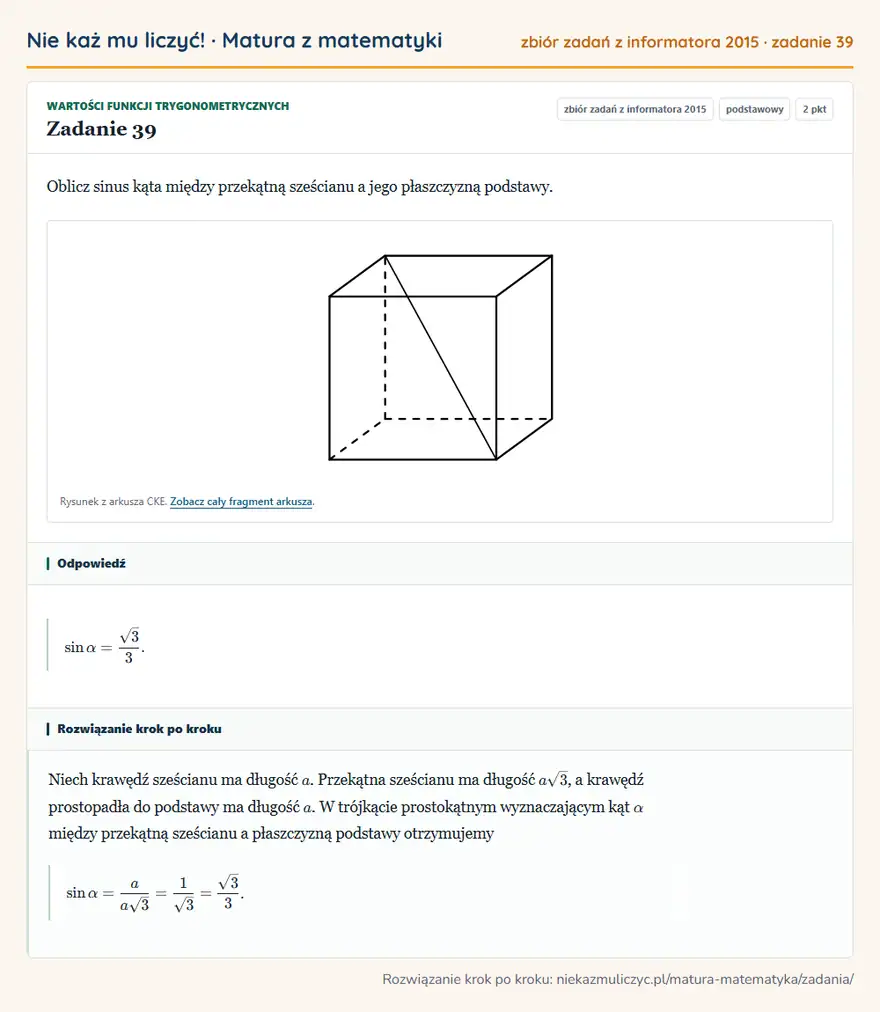
Task: Expand the 'Odpowiedź' section header
Action: click(440, 563)
